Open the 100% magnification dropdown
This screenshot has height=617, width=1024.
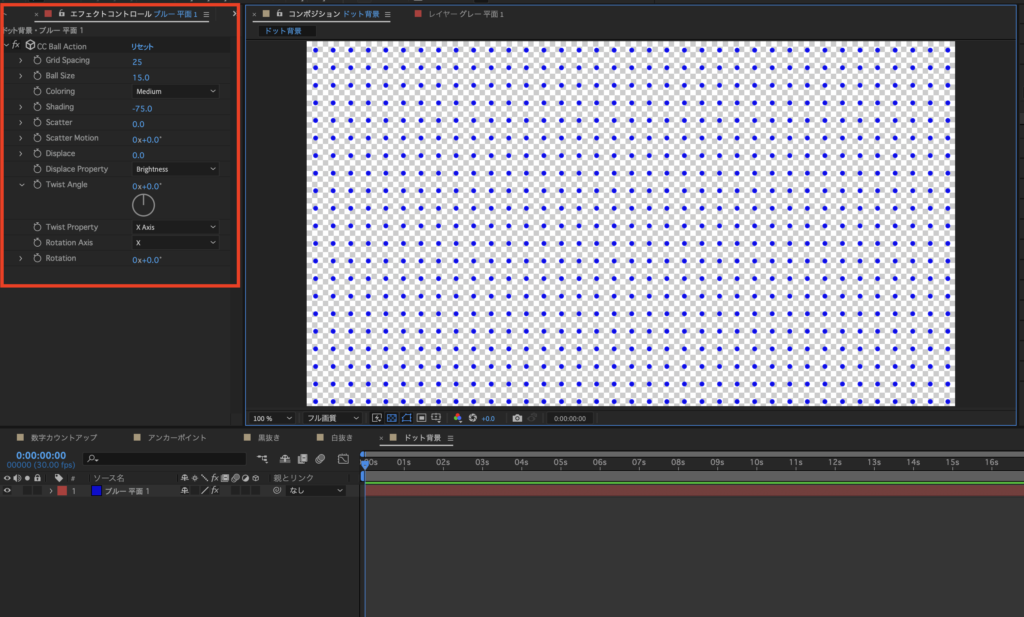tap(272, 418)
